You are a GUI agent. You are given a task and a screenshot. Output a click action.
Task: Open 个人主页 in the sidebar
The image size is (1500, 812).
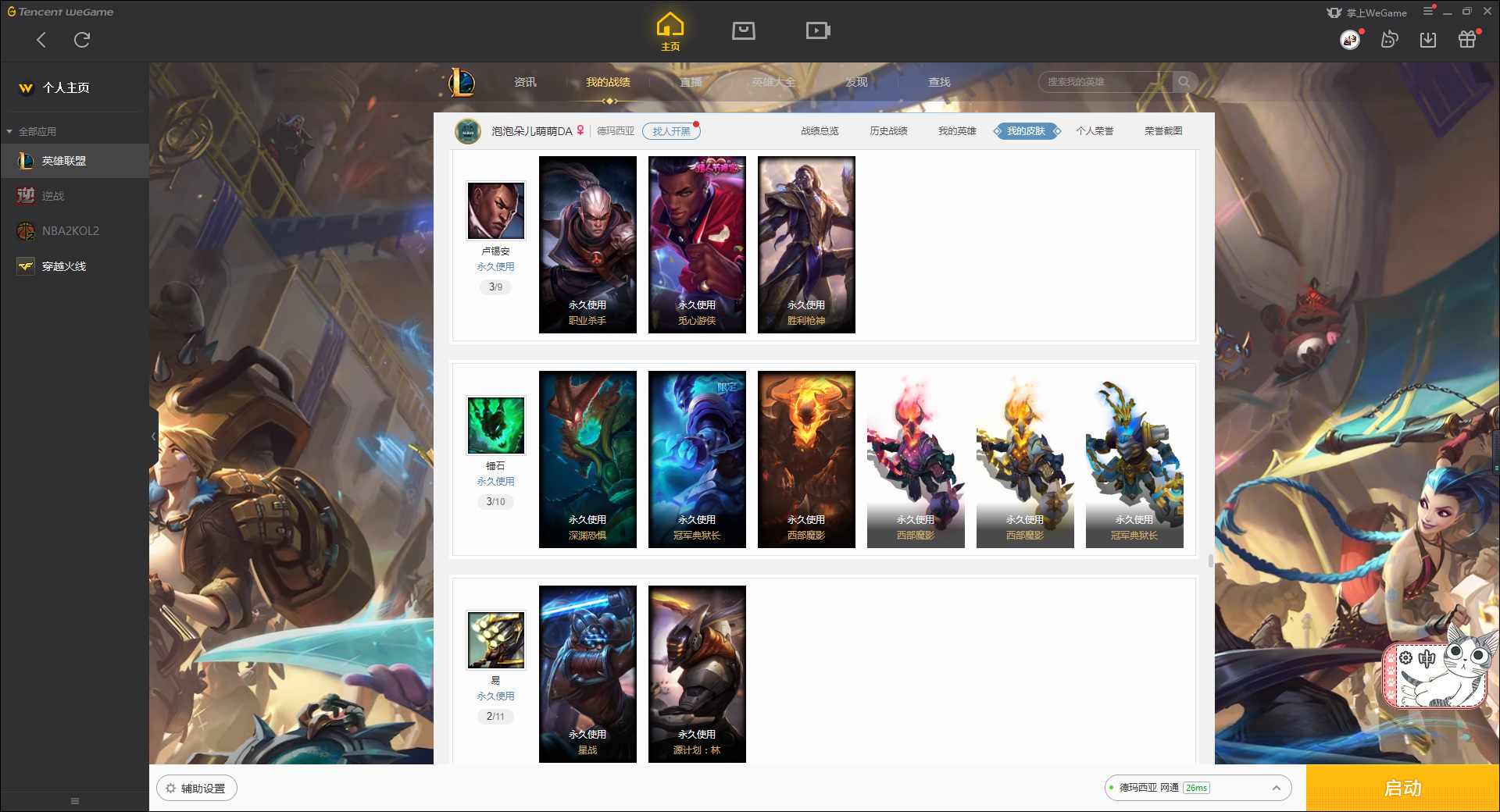[66, 87]
